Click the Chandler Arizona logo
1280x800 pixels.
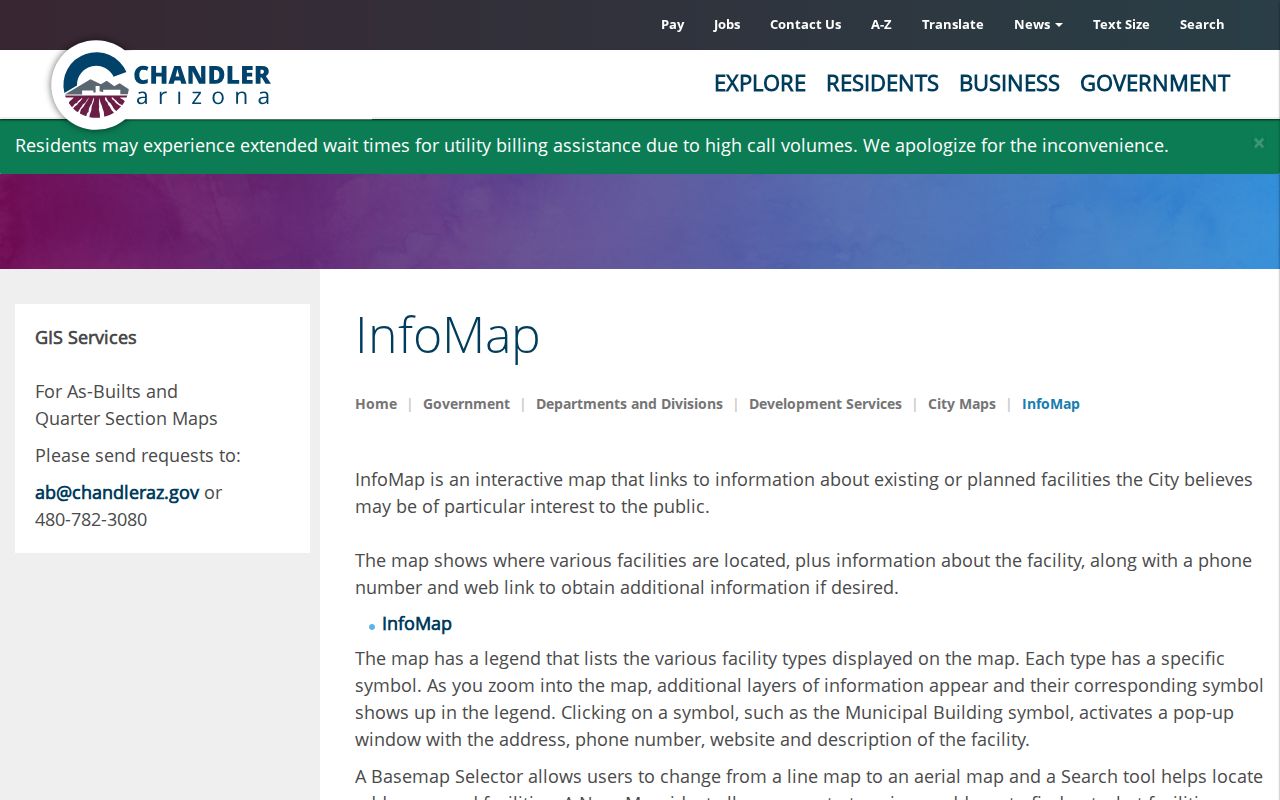click(162, 85)
